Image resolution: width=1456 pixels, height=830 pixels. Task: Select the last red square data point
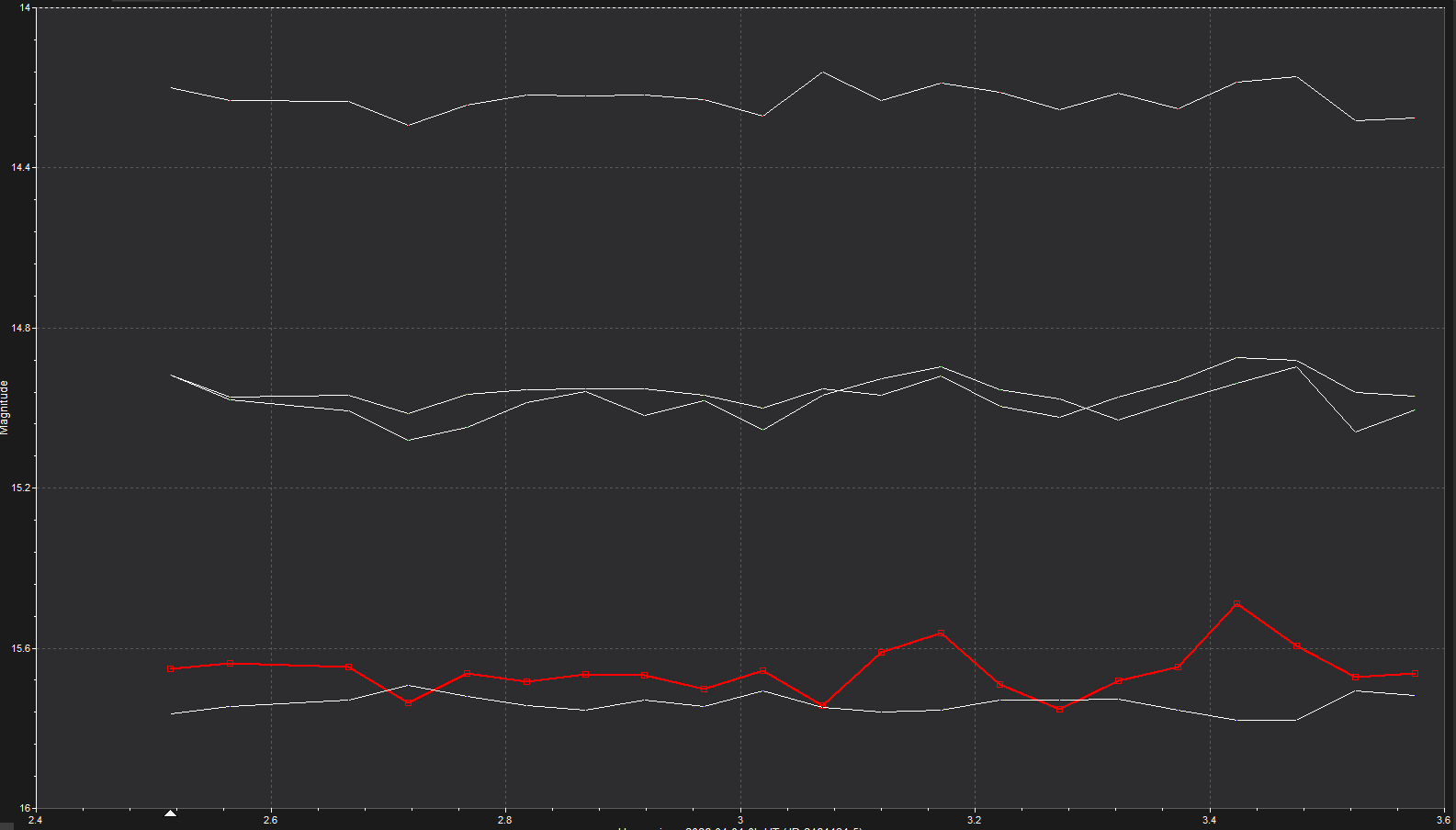1415,674
